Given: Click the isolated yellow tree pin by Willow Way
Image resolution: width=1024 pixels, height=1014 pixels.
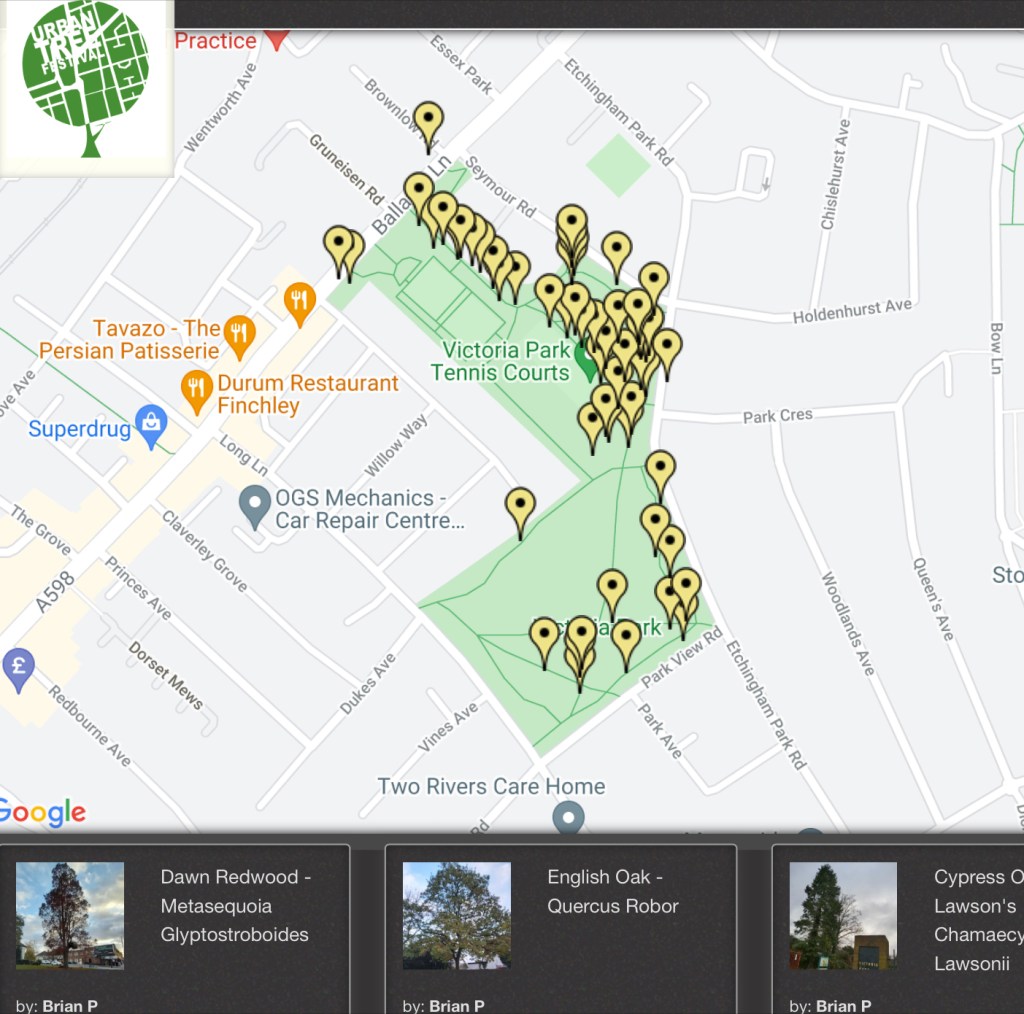Looking at the screenshot, I should click(x=520, y=507).
